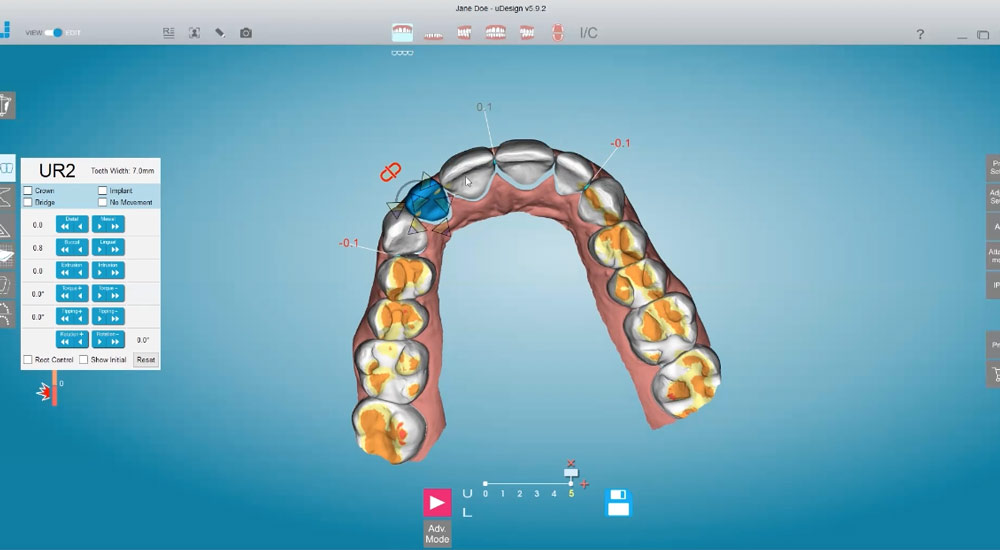The image size is (1000, 550).
Task: Click the red chain link icon near teeth
Action: click(x=390, y=172)
